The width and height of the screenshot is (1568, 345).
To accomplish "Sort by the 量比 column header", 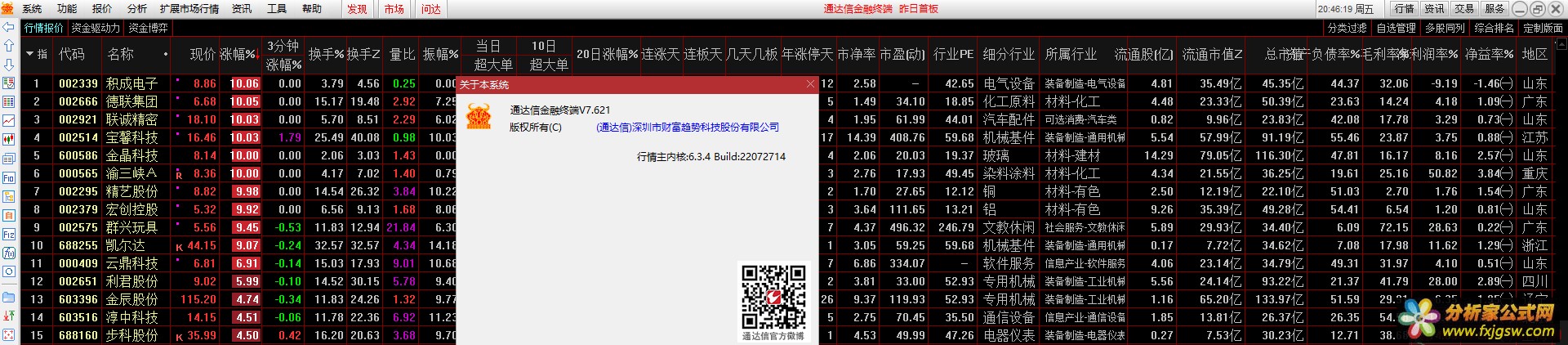I will pos(403,55).
